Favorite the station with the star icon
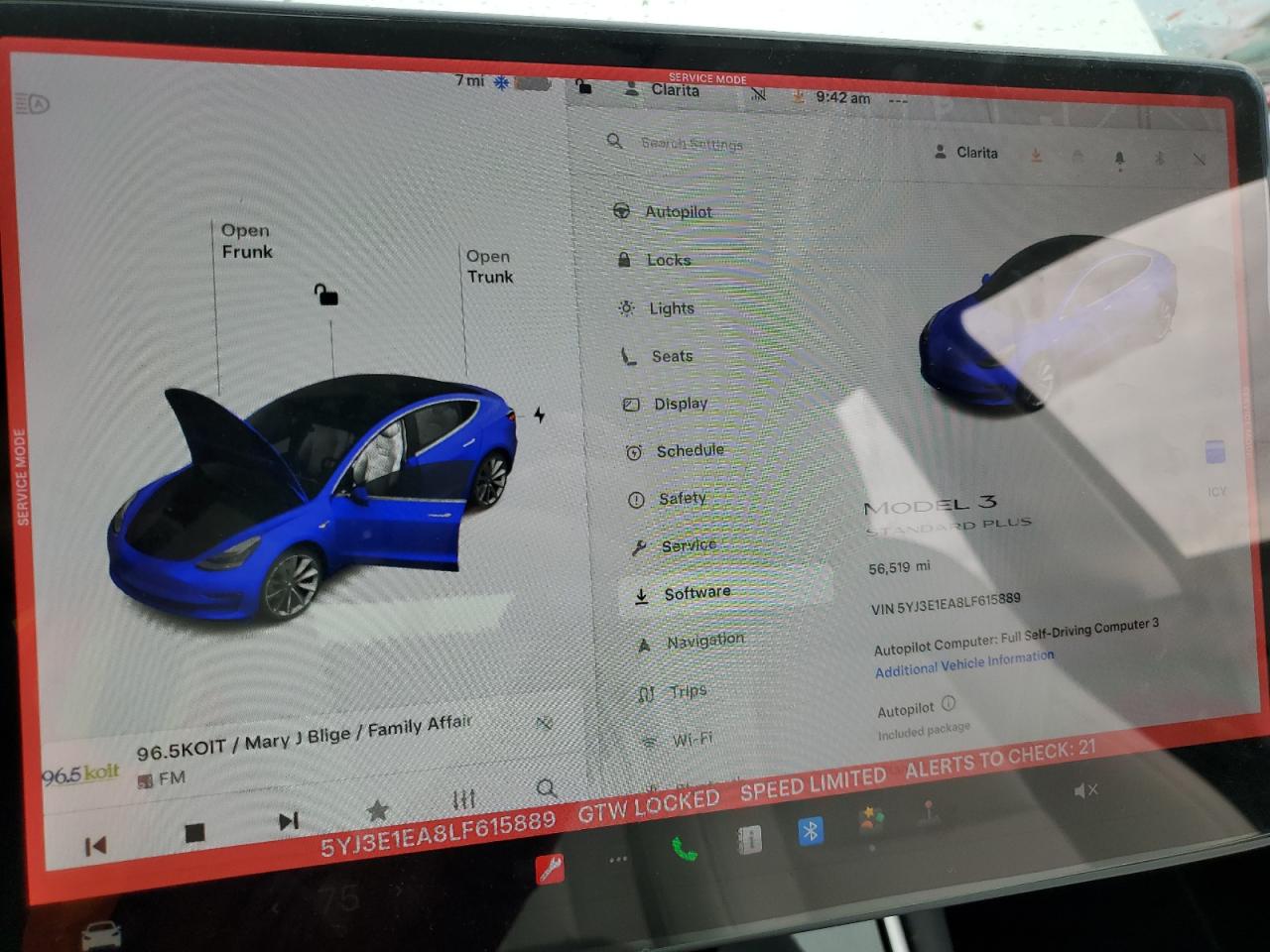 pos(377,810)
